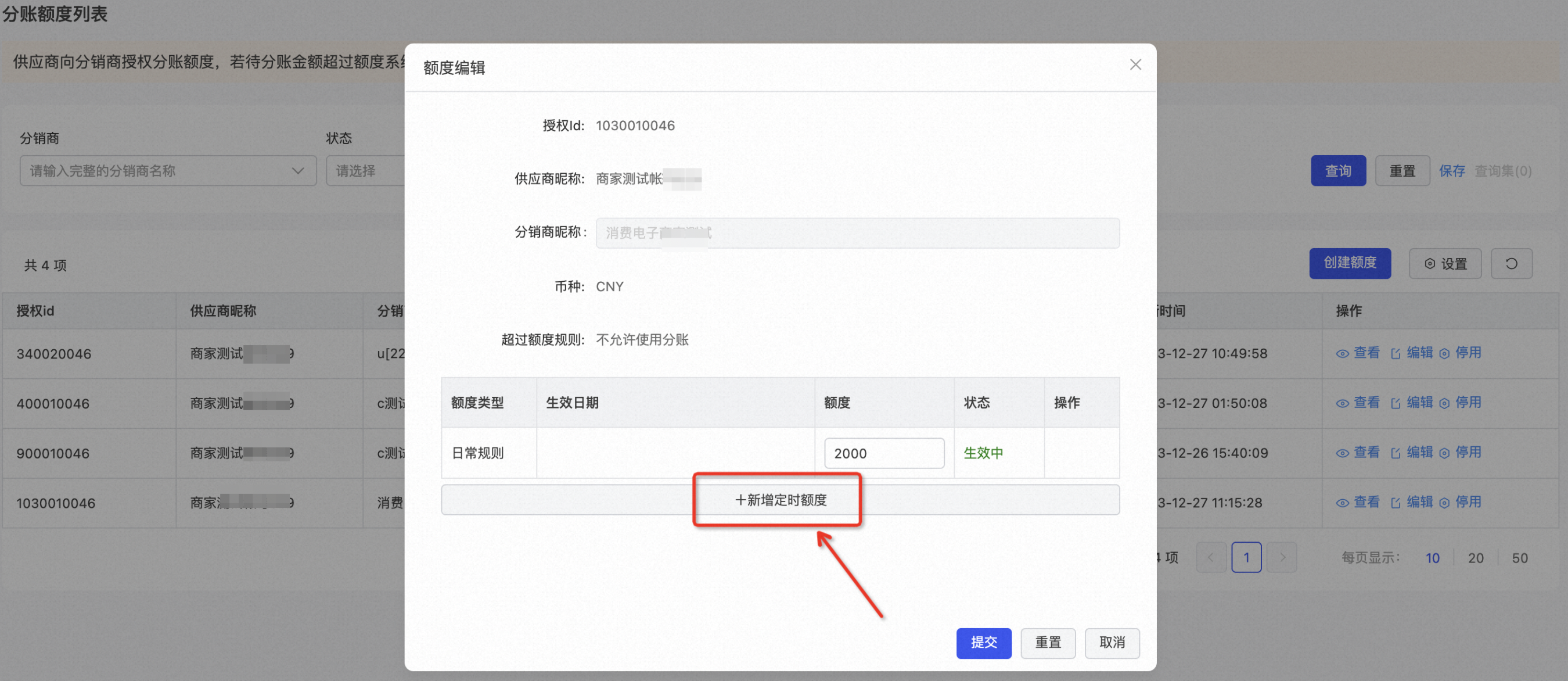The height and width of the screenshot is (681, 1568).
Task: Edit the row dated 3-12-27 01:50:08 via 编辑
Action: coord(1412,403)
